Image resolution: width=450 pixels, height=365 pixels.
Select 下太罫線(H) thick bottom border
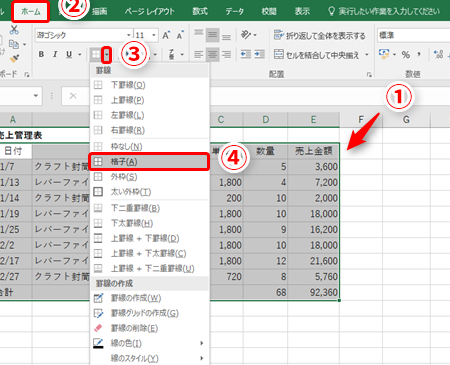tap(149, 223)
